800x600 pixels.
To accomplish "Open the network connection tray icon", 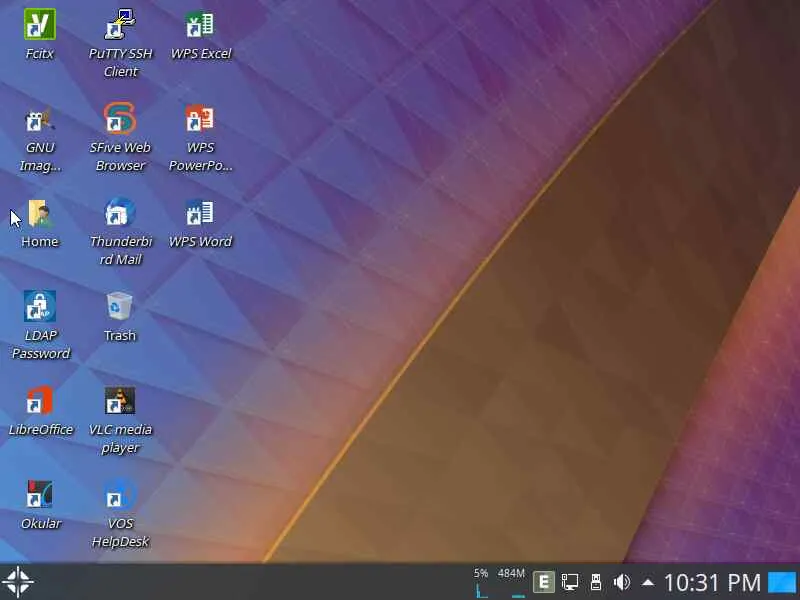I will 570,582.
